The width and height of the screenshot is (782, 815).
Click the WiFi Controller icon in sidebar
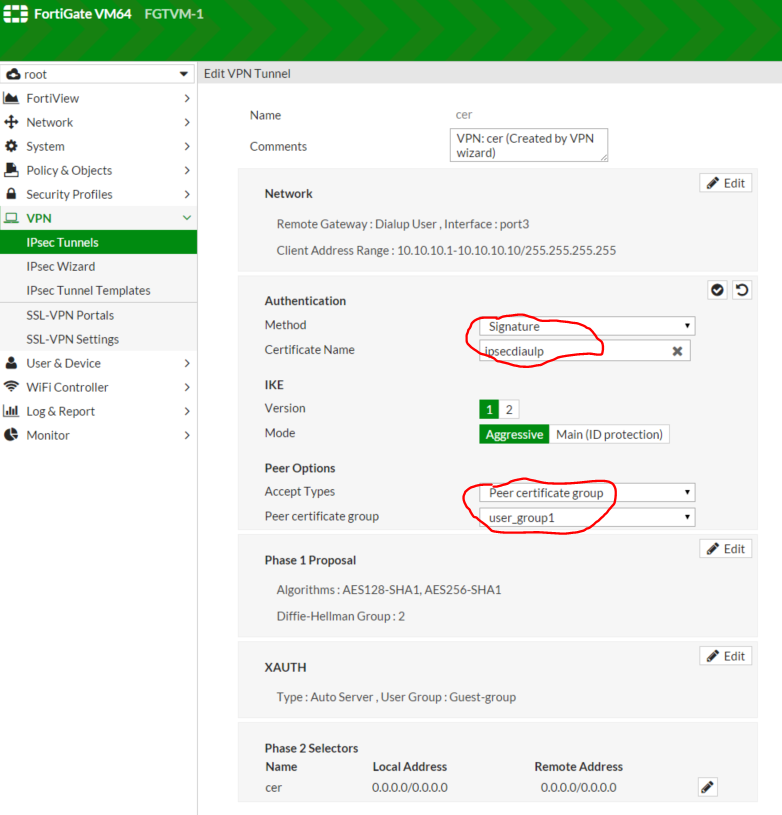click(12, 387)
